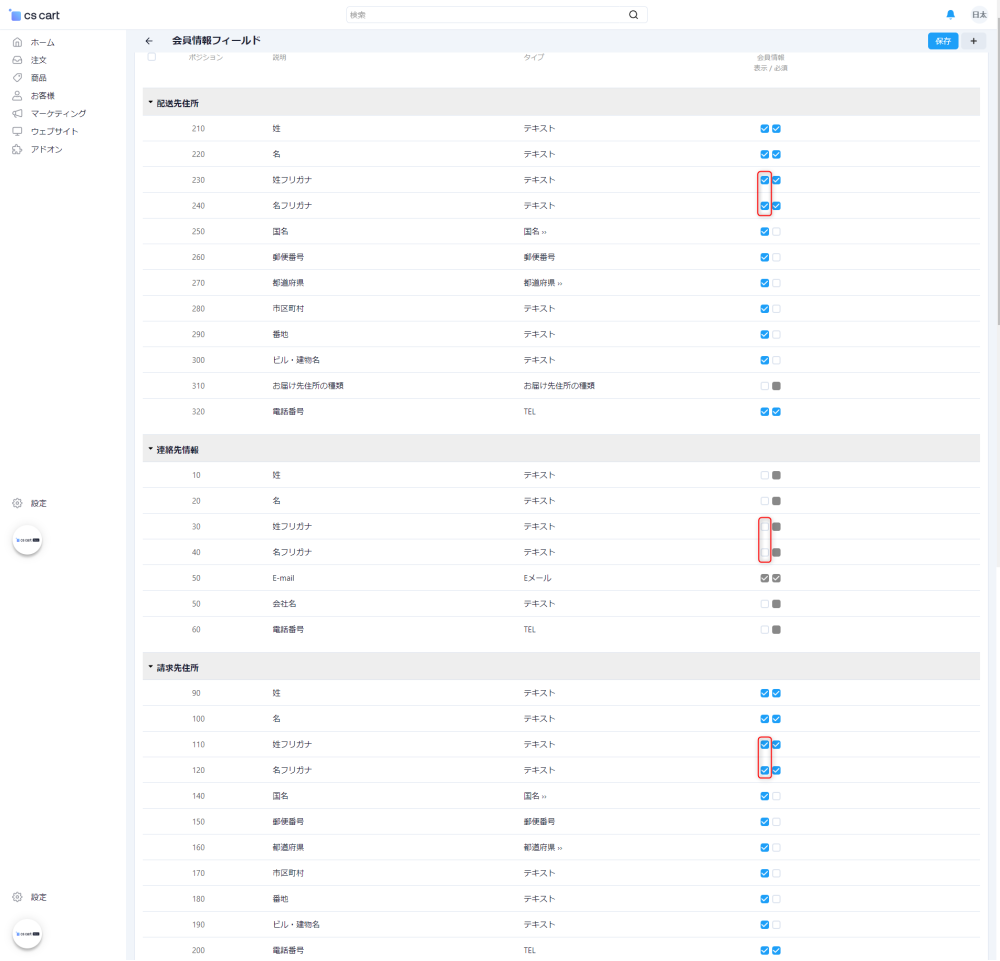This screenshot has width=1000, height=961.
Task: Click the upper cs cart round badge
Action: [x=27, y=540]
